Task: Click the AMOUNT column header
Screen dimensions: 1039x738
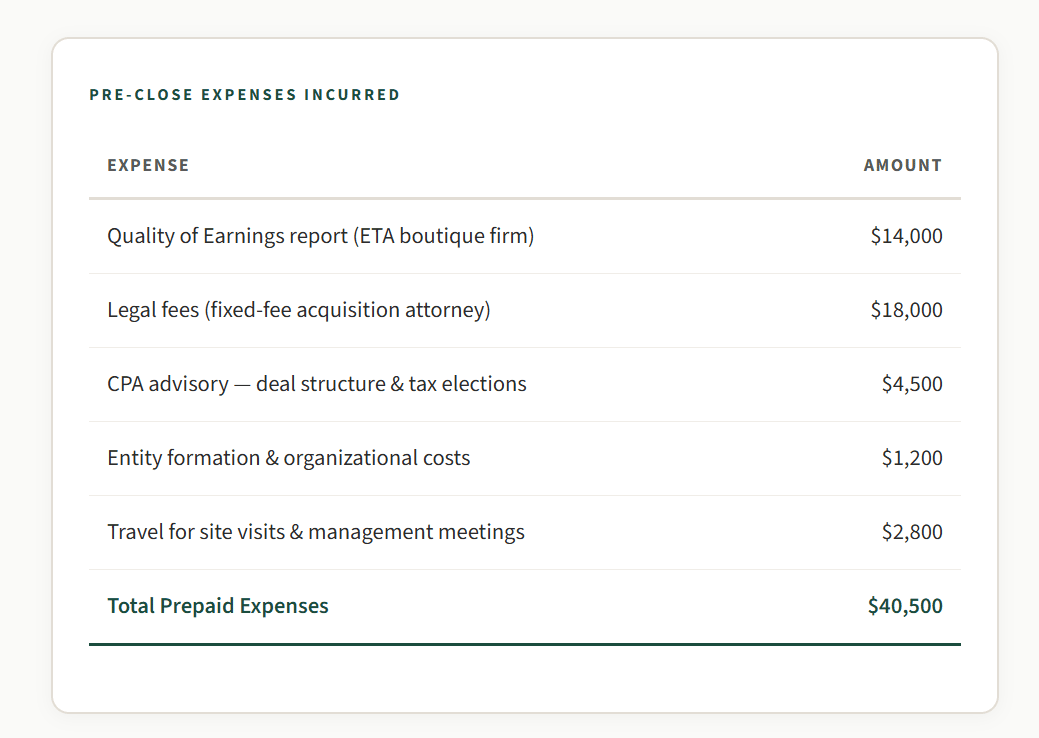Action: coord(902,166)
